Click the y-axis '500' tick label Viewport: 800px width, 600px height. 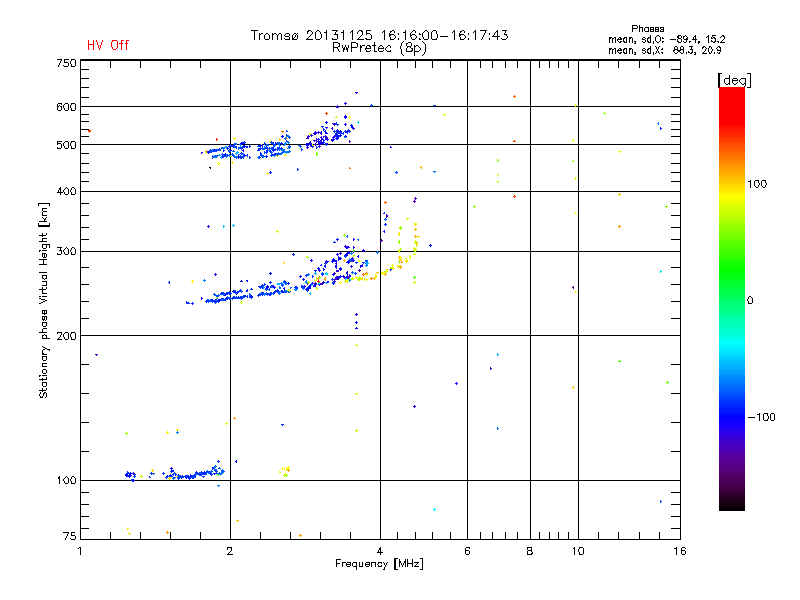point(66,145)
